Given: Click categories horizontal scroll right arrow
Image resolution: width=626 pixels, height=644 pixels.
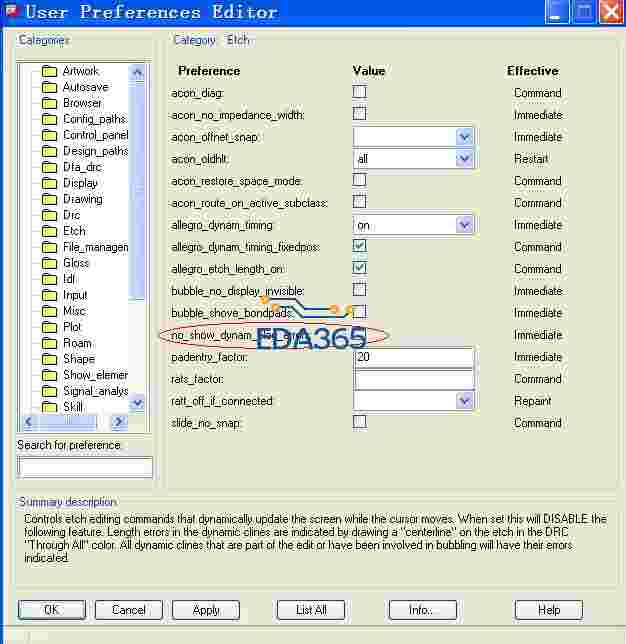Looking at the screenshot, I should [x=119, y=421].
